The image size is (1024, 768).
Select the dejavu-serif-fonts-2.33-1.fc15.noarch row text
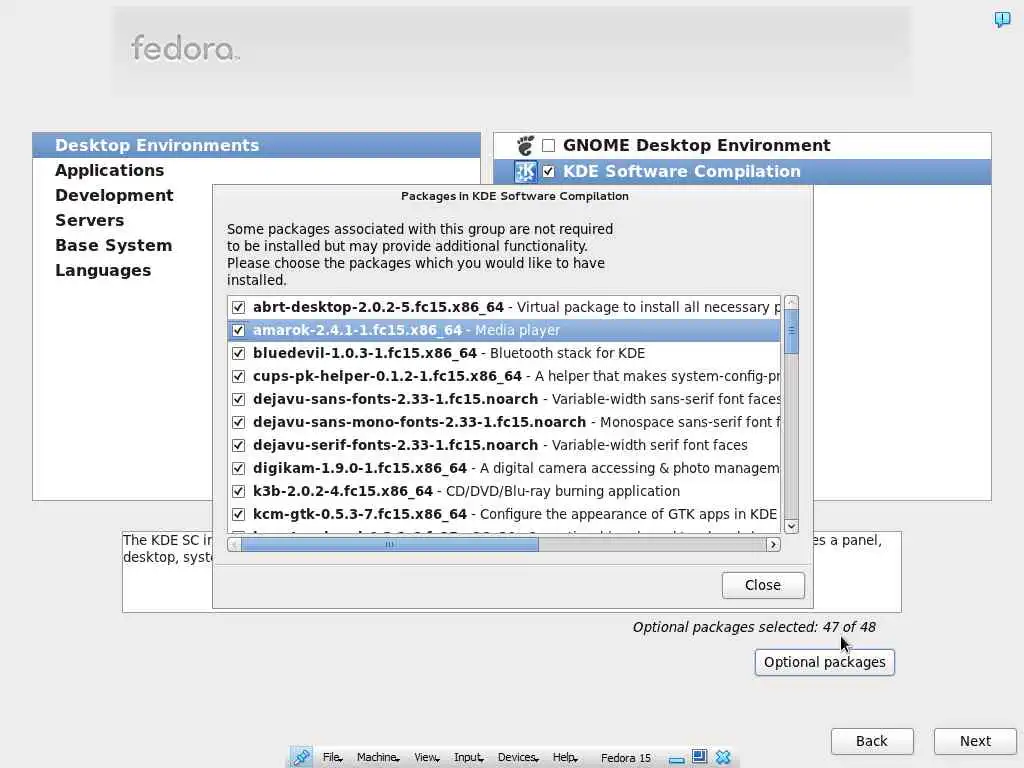pos(395,445)
